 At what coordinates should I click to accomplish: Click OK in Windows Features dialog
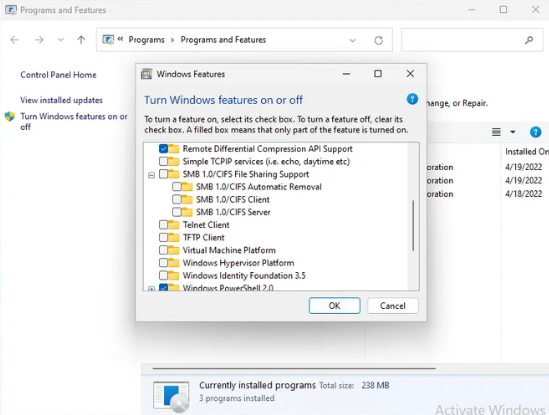coord(334,306)
